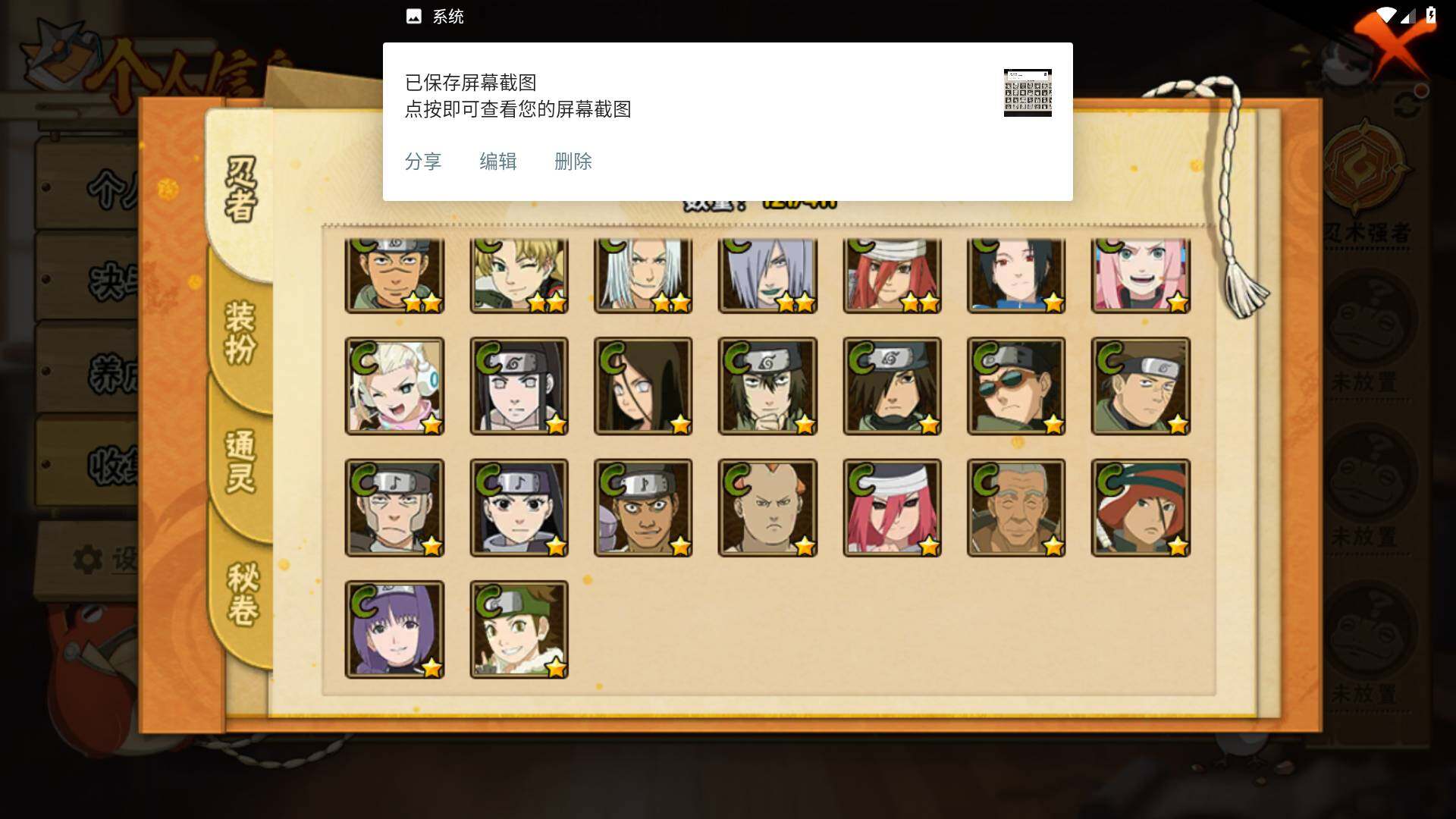Select the elderly grey-haired ninja portrait

(1016, 507)
